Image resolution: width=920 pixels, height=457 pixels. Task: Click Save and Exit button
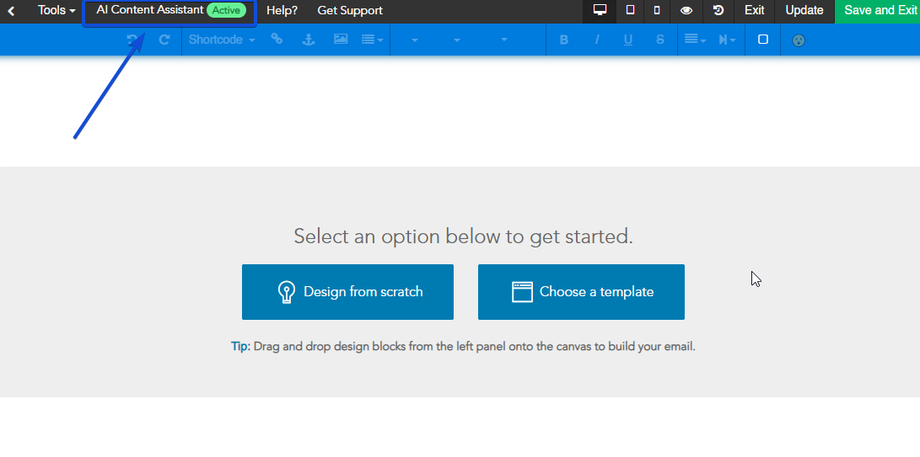(880, 11)
